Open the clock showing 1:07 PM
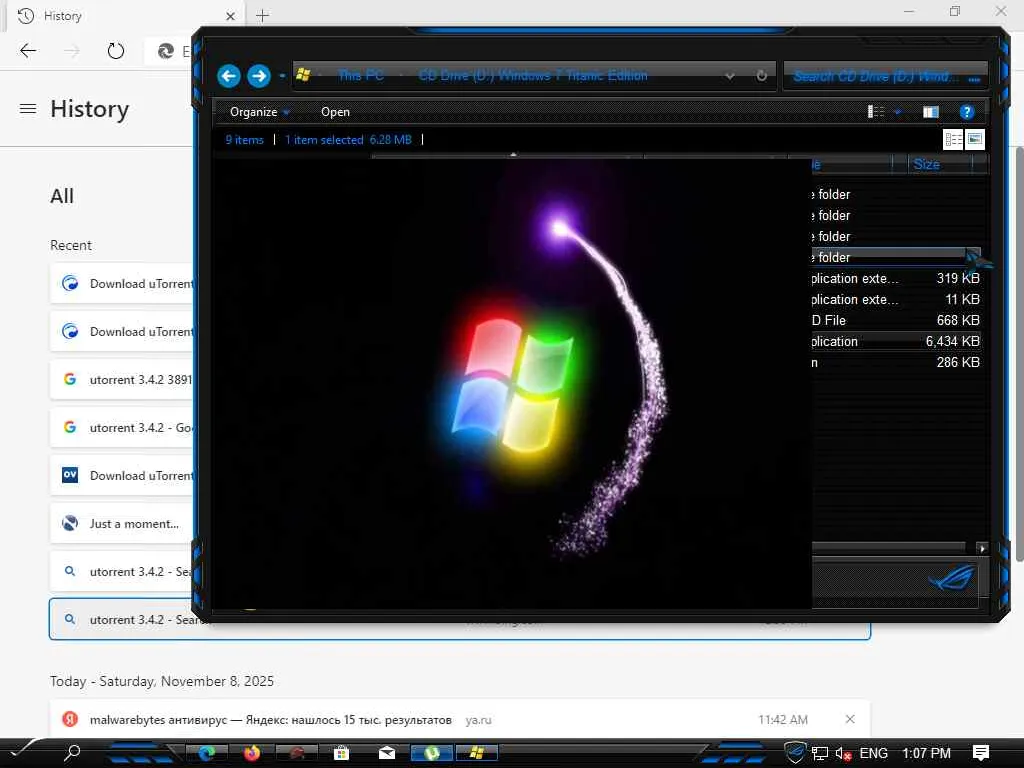 (x=926, y=753)
